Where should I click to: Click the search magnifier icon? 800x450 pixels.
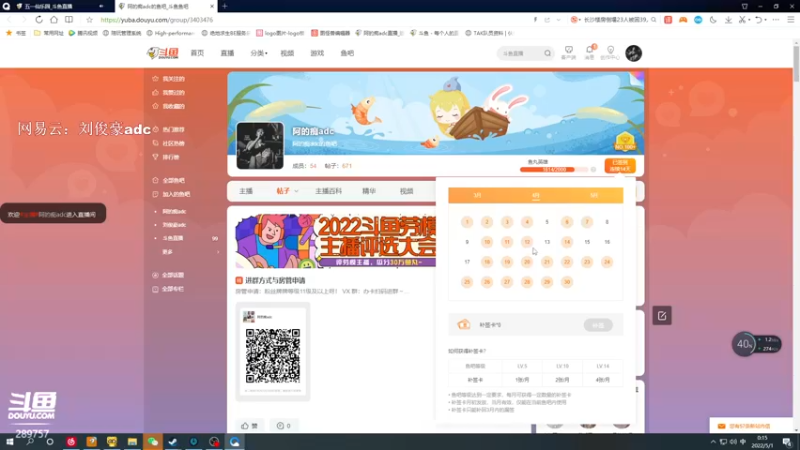point(547,53)
